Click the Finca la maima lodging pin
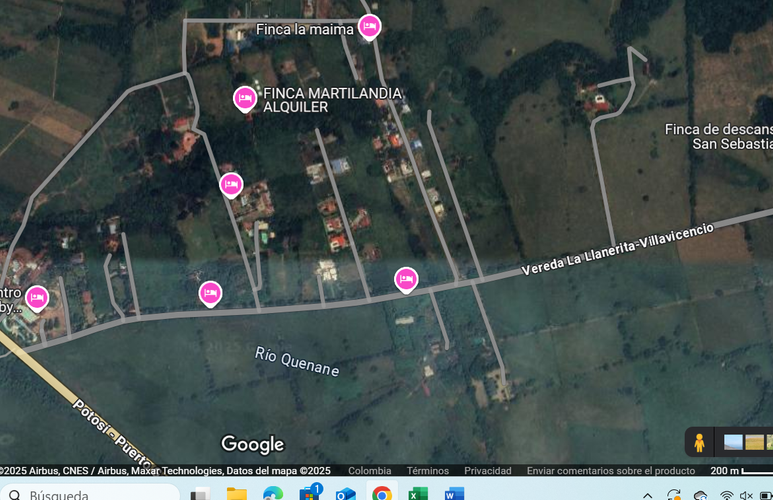This screenshot has width=773, height=500. coord(369,27)
